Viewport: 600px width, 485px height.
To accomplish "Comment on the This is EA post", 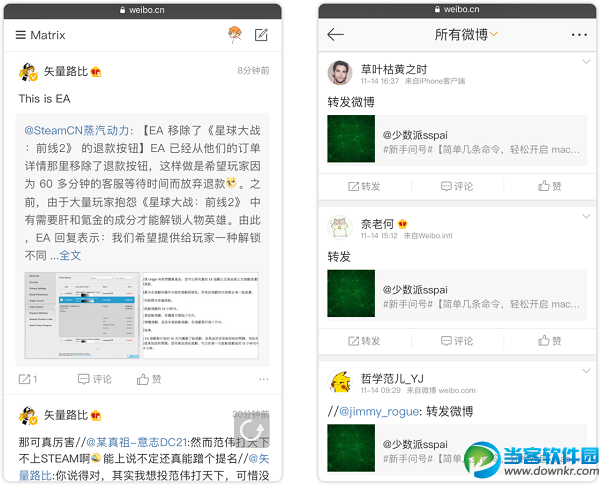I will click(95, 379).
